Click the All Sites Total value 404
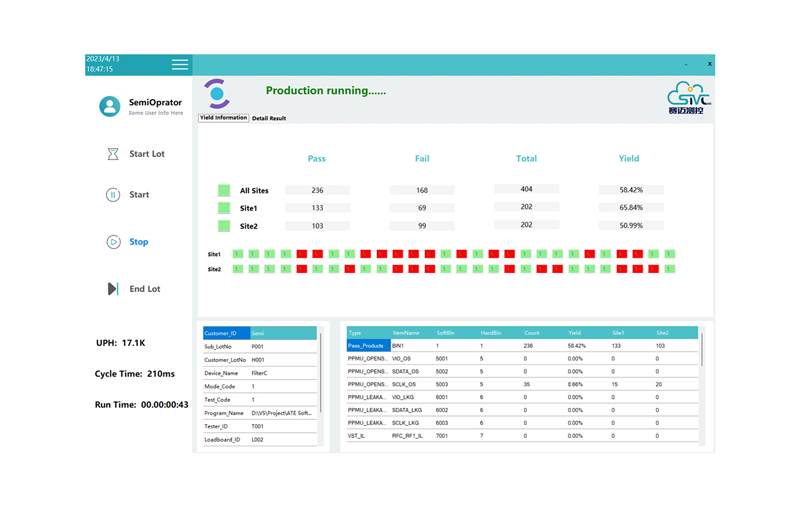Screen dimensions: 800x507 [527, 189]
